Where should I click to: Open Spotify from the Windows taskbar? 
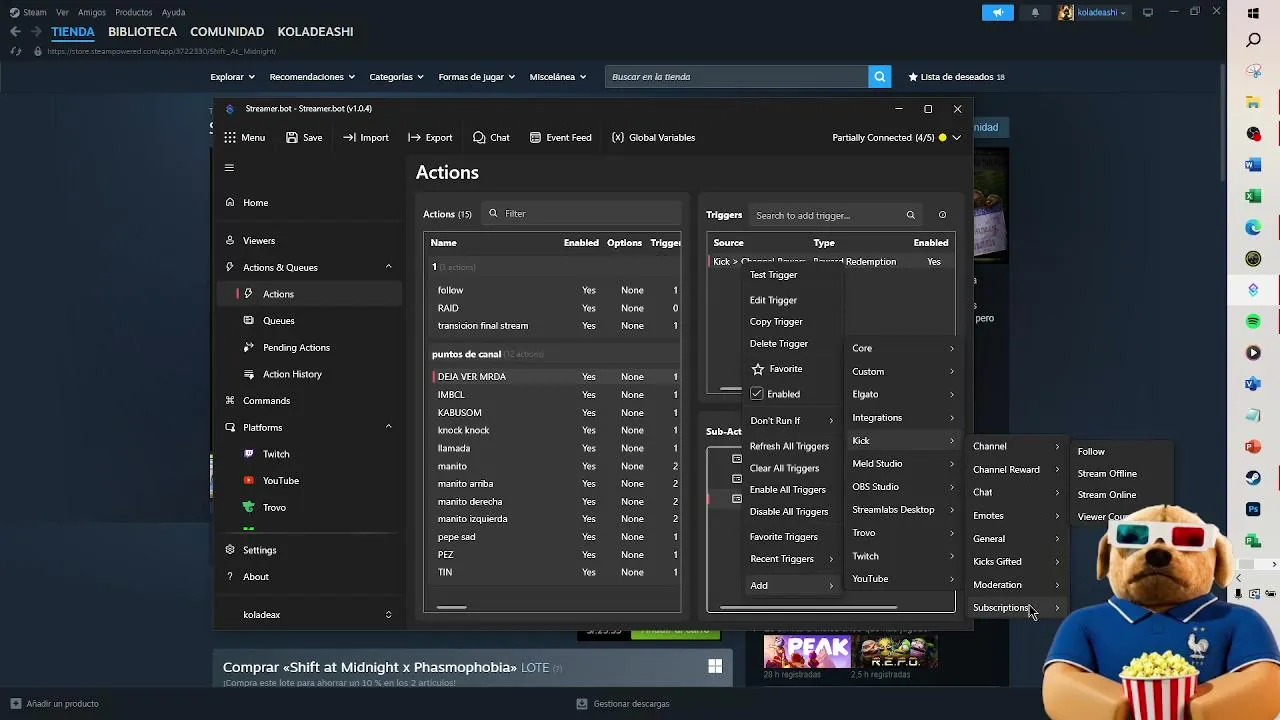(1254, 322)
